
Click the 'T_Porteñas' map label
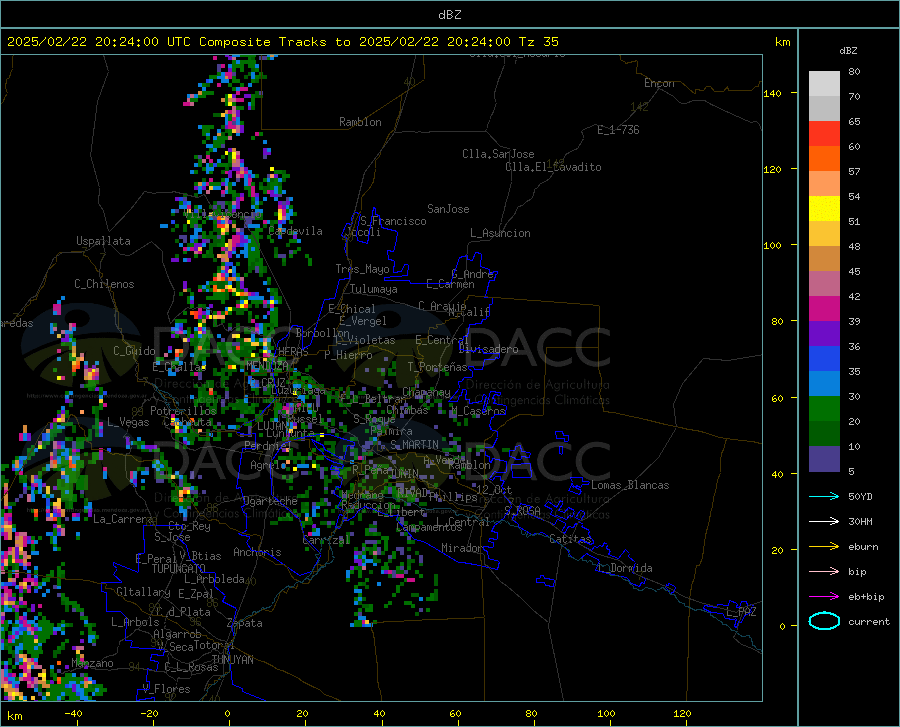tap(437, 367)
